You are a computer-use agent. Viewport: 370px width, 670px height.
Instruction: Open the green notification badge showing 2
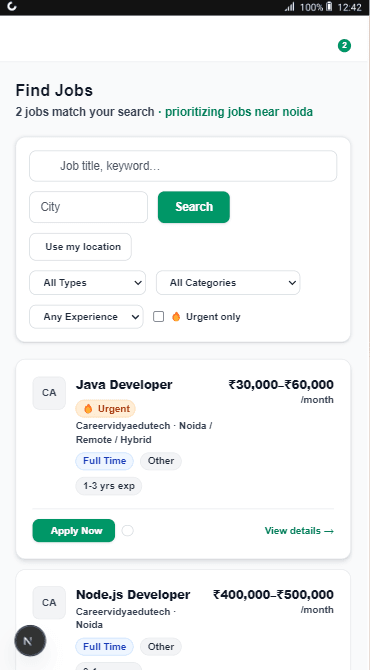[344, 45]
